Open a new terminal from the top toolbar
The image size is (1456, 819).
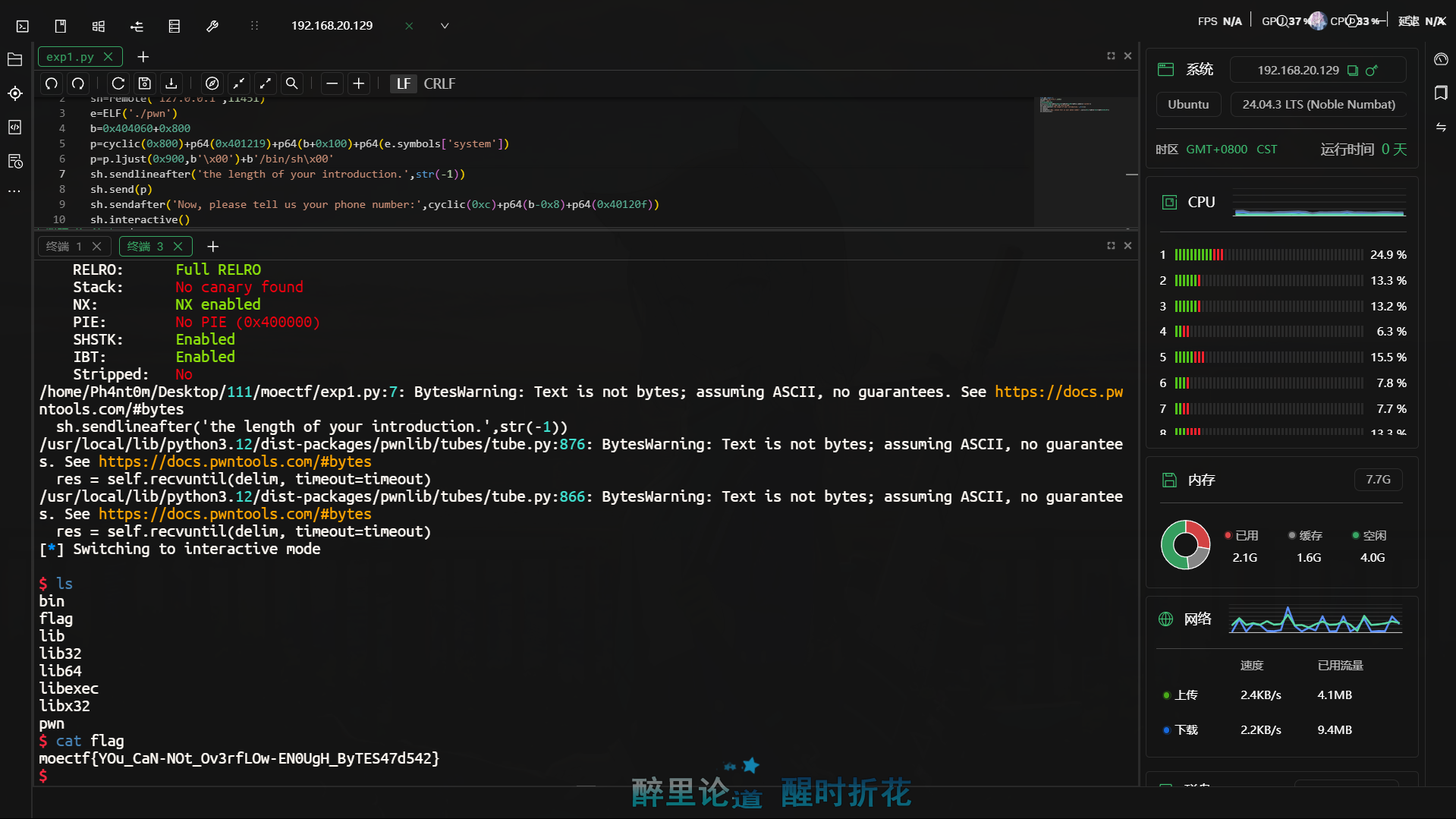22,25
